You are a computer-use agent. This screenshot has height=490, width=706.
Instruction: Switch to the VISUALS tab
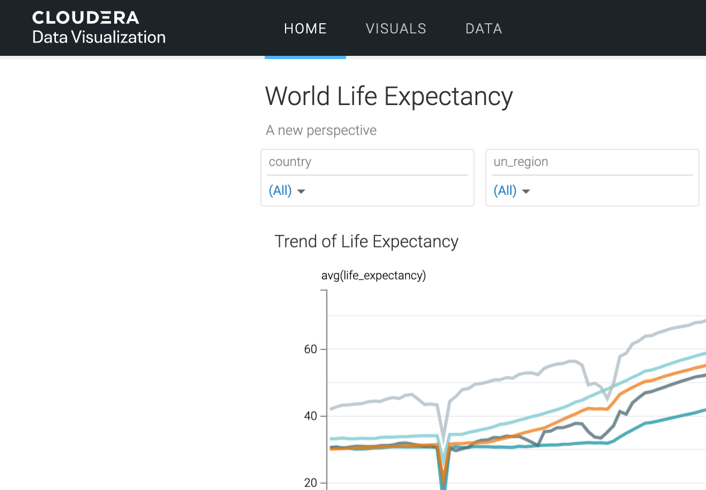point(396,29)
